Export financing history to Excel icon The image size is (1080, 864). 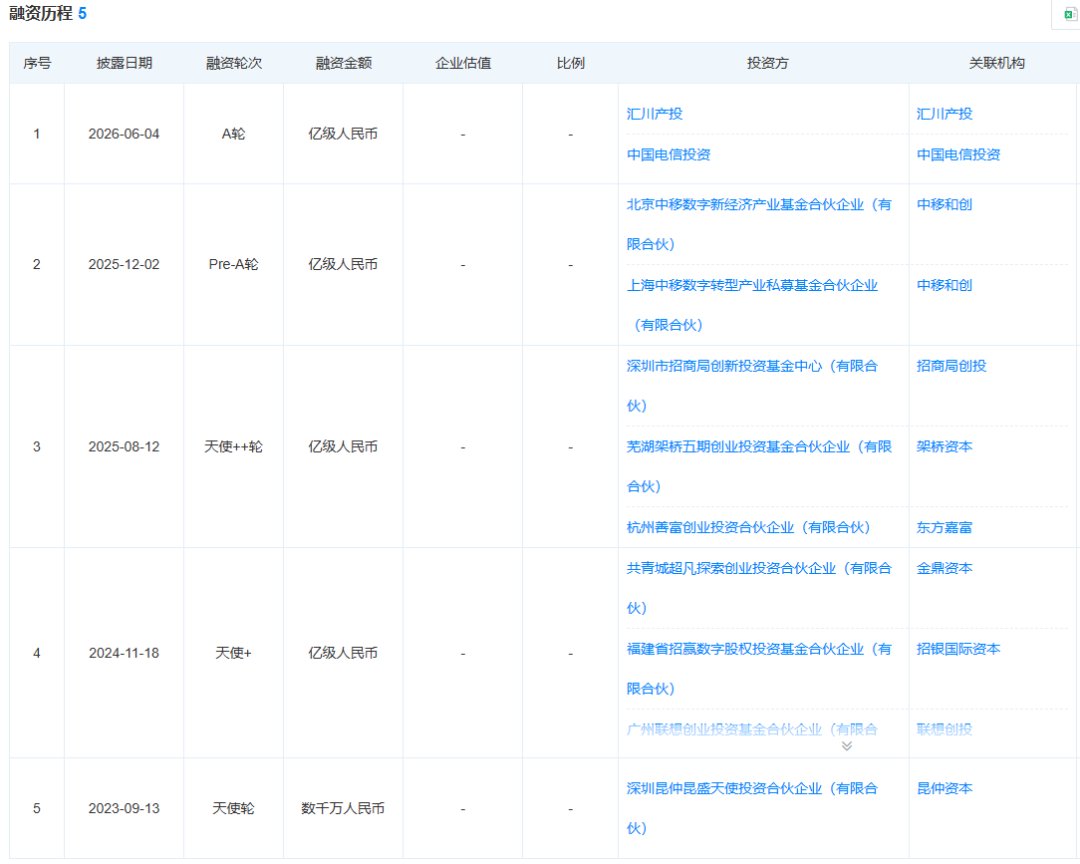pos(1070,14)
